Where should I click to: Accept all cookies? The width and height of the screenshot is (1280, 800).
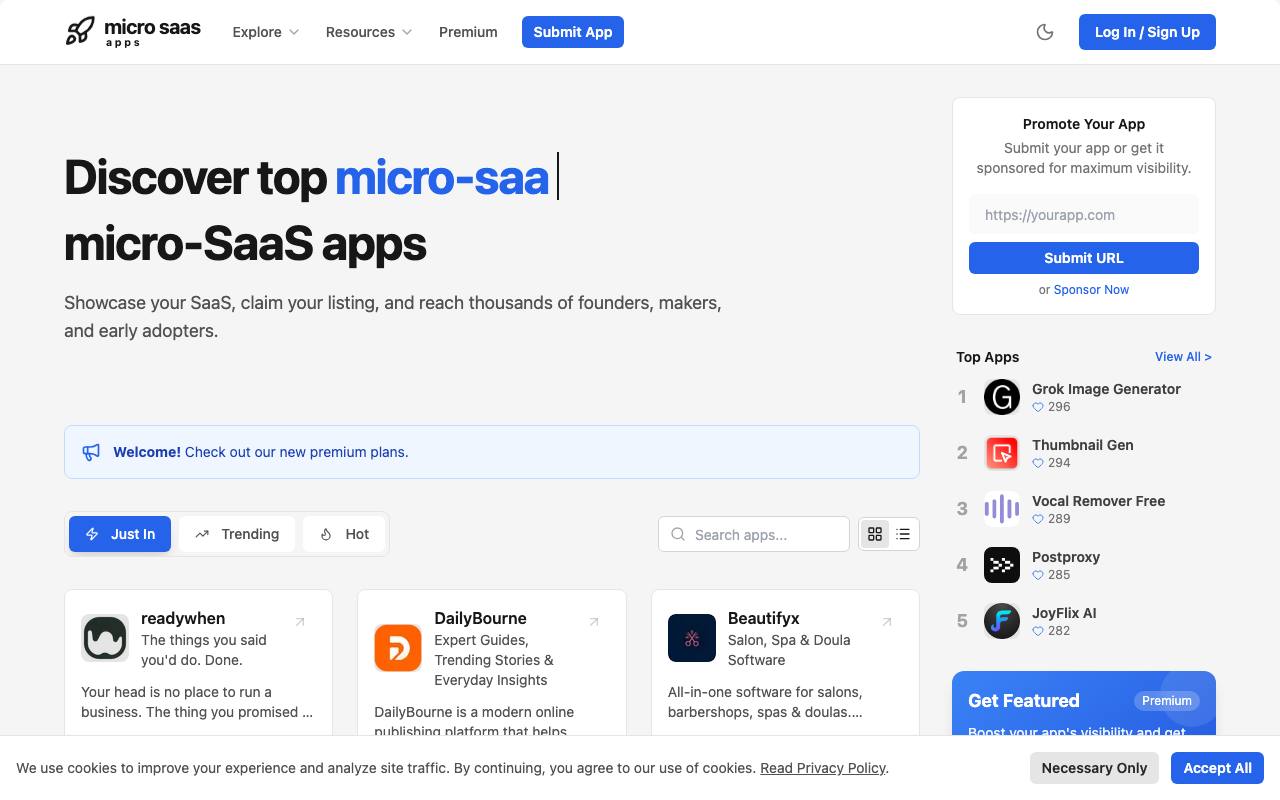coord(1218,768)
